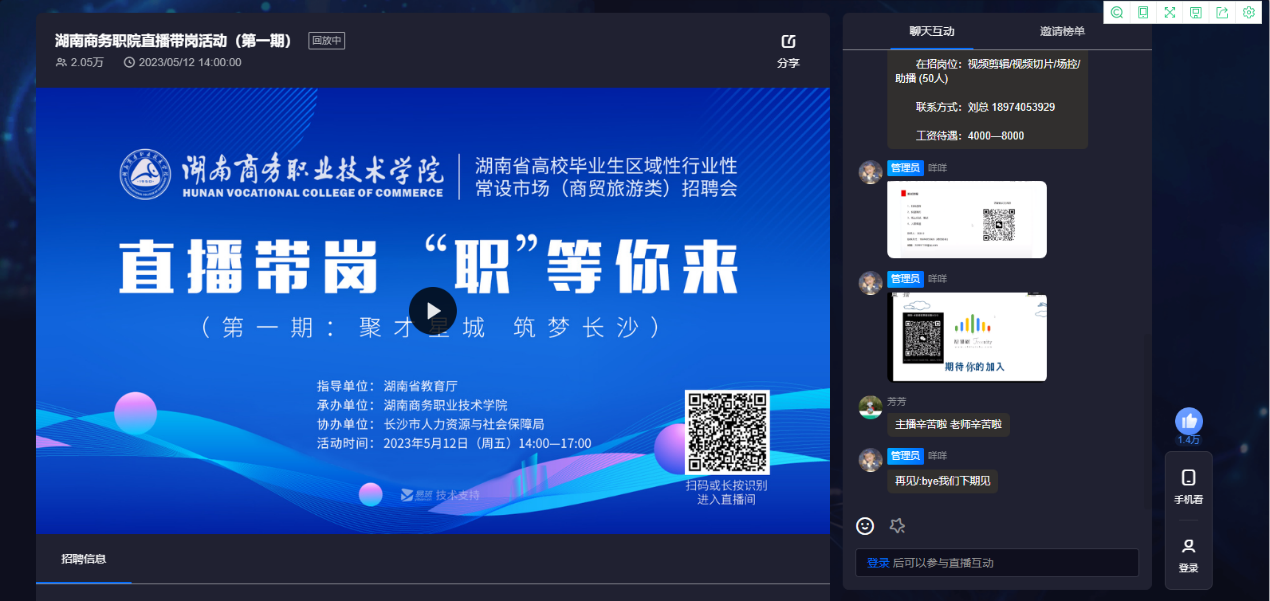The height and width of the screenshot is (601, 1270).
Task: Play the livestream replay video
Action: click(433, 311)
